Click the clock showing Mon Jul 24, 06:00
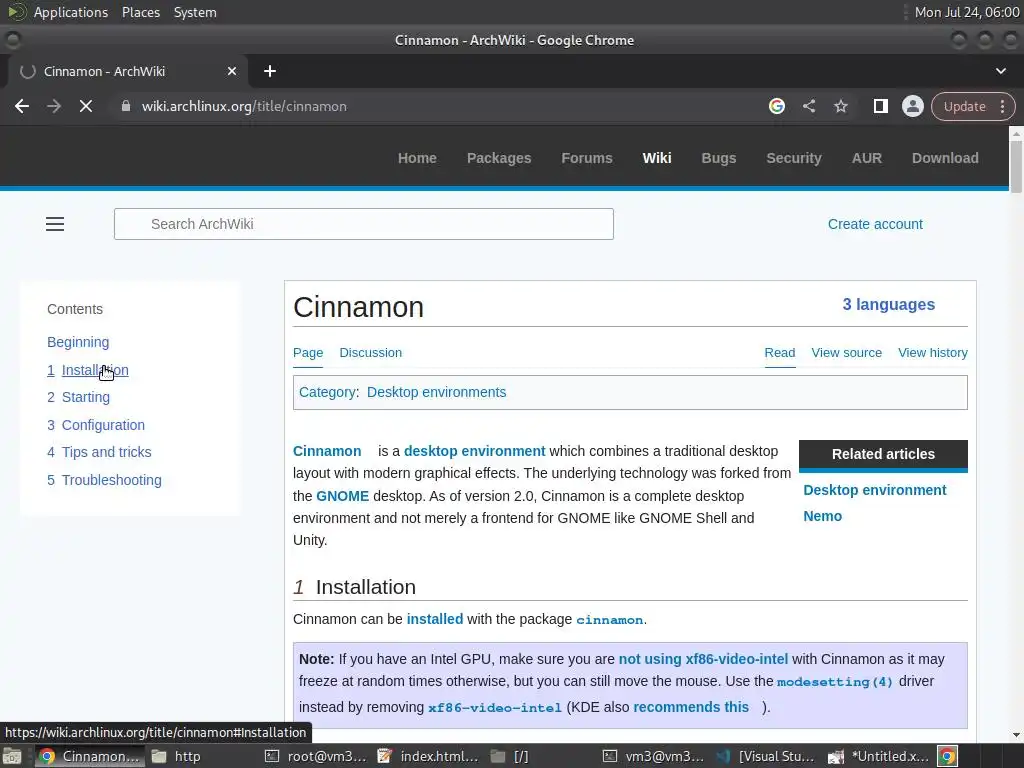 [967, 12]
